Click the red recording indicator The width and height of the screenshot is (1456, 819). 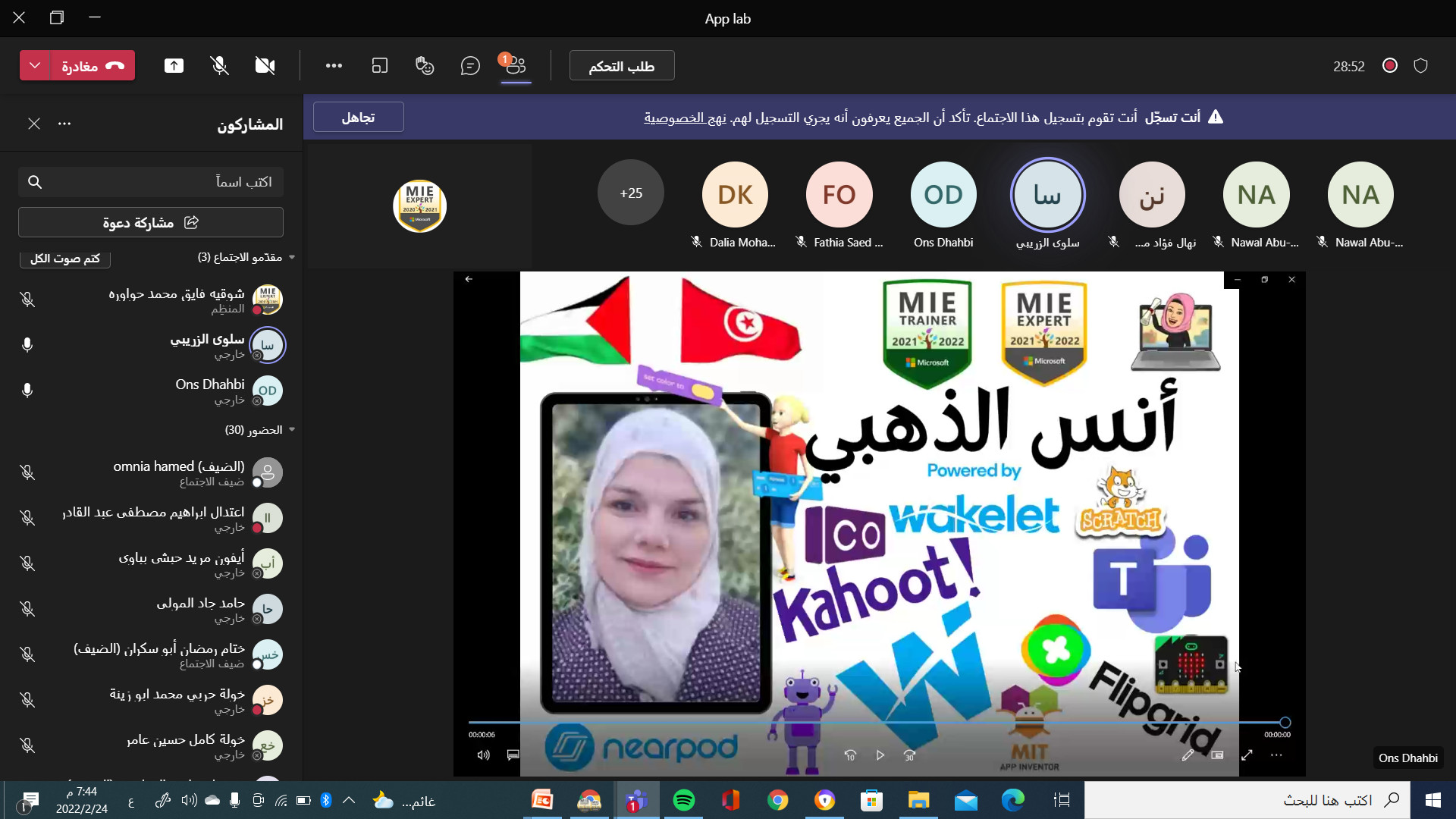coord(1390,66)
